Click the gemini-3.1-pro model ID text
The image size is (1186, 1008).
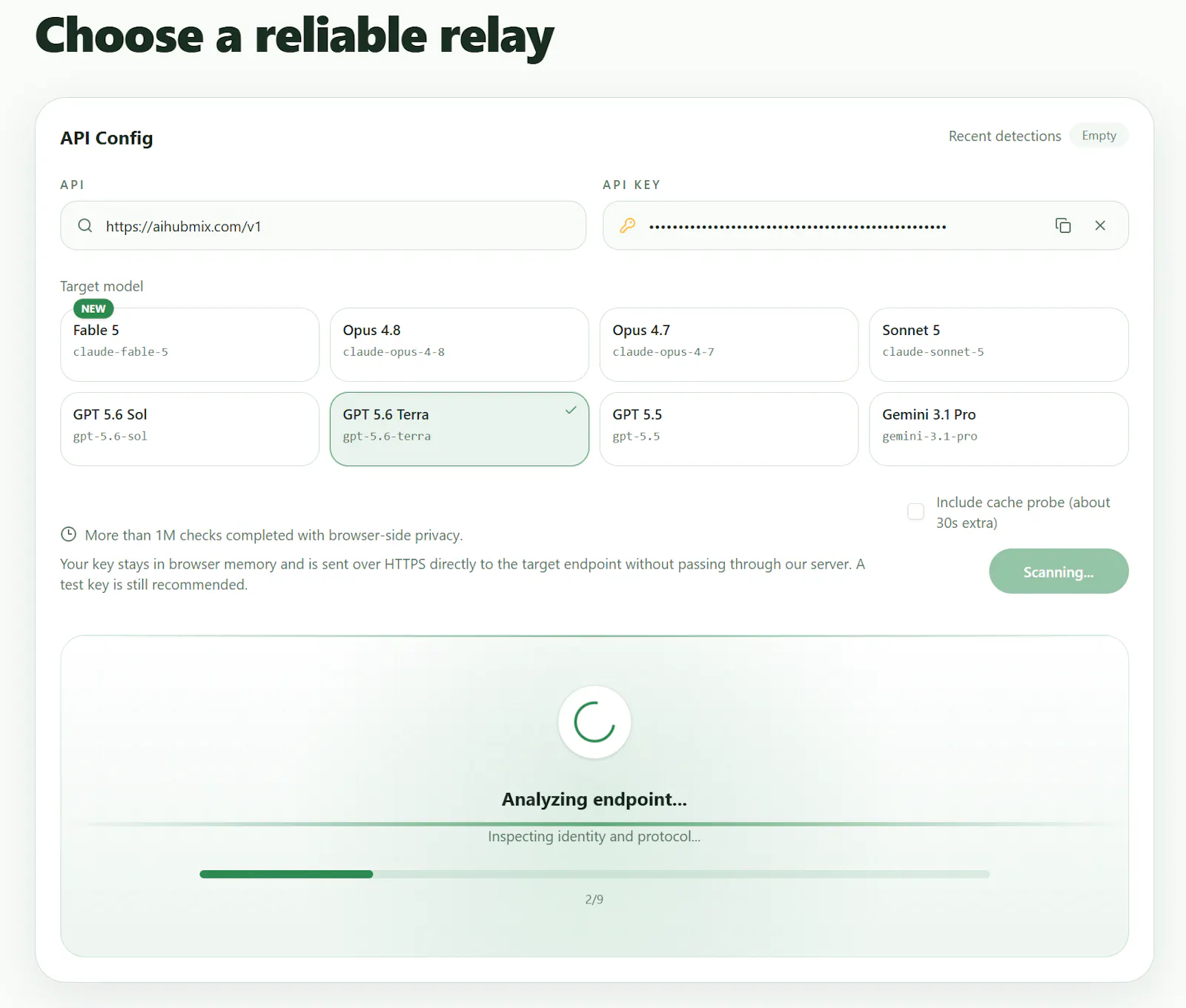930,437
